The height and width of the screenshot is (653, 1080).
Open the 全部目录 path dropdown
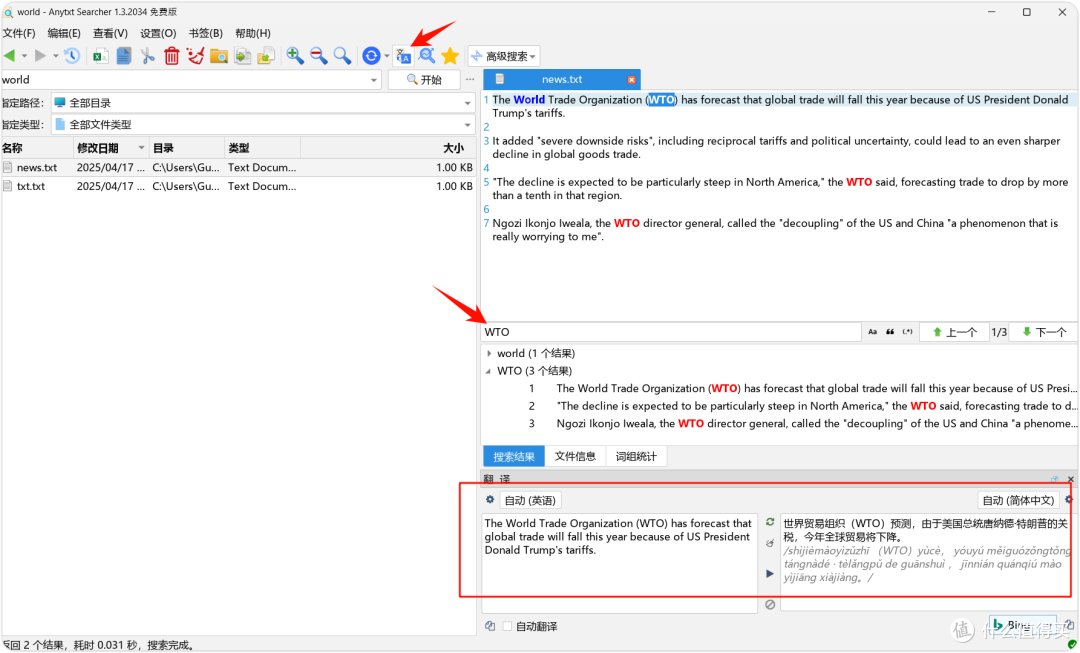(468, 103)
